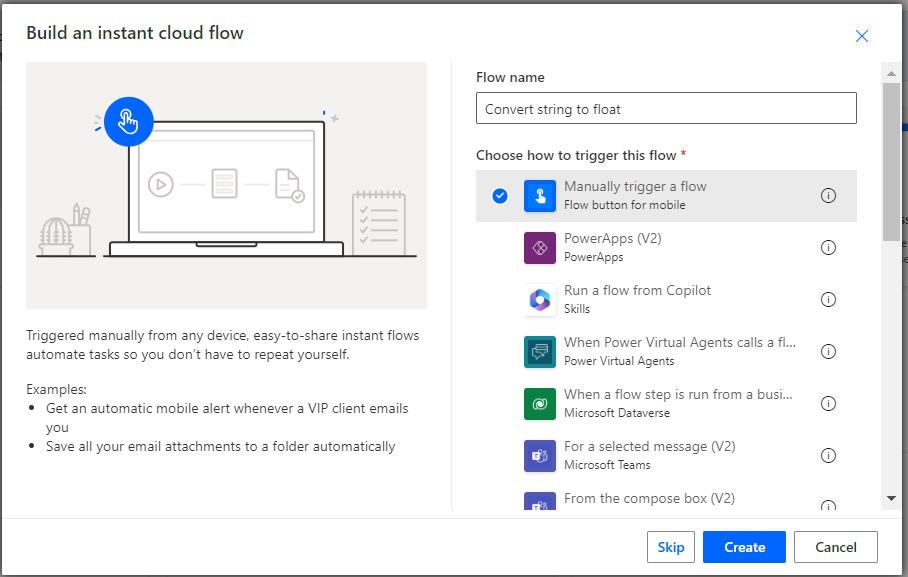This screenshot has width=908, height=577.
Task: Click the Teams icon for compose box
Action: tap(540, 502)
